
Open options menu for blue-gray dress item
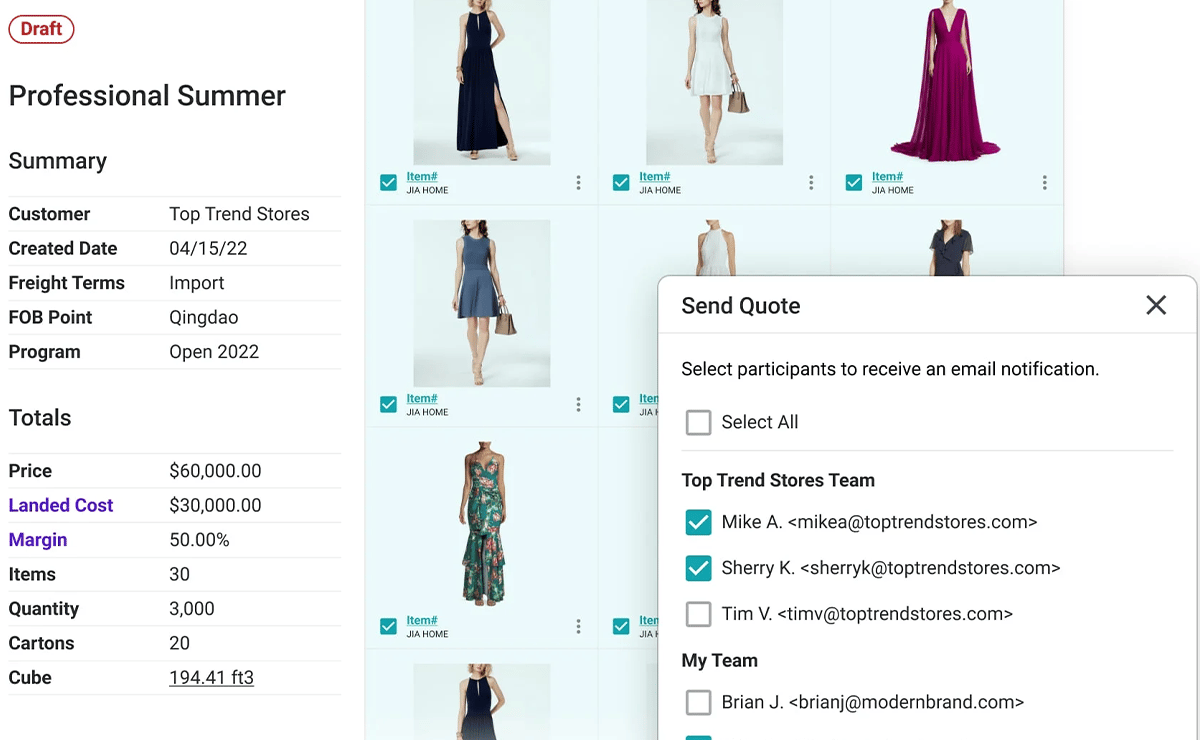578,405
